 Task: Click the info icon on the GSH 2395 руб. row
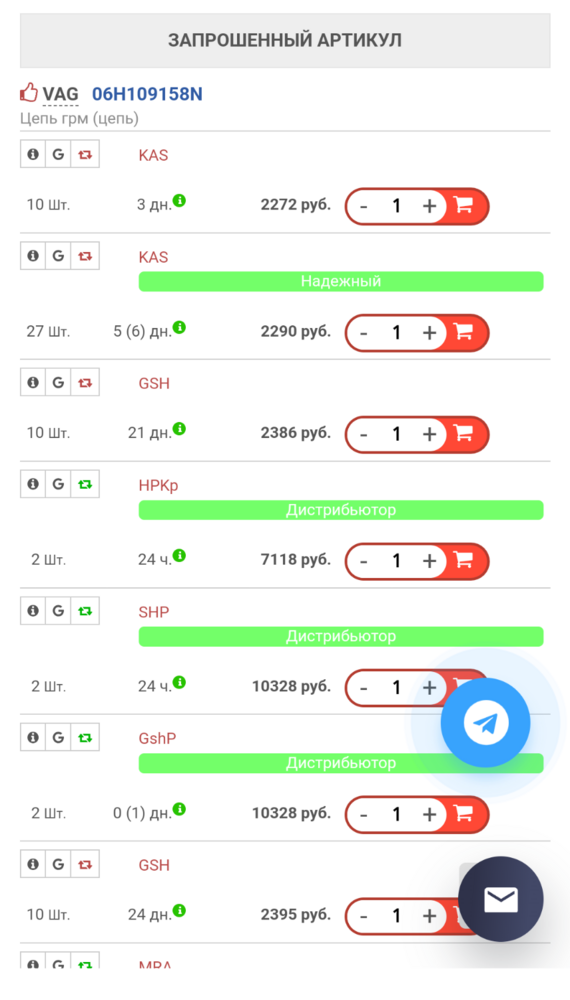coord(33,864)
